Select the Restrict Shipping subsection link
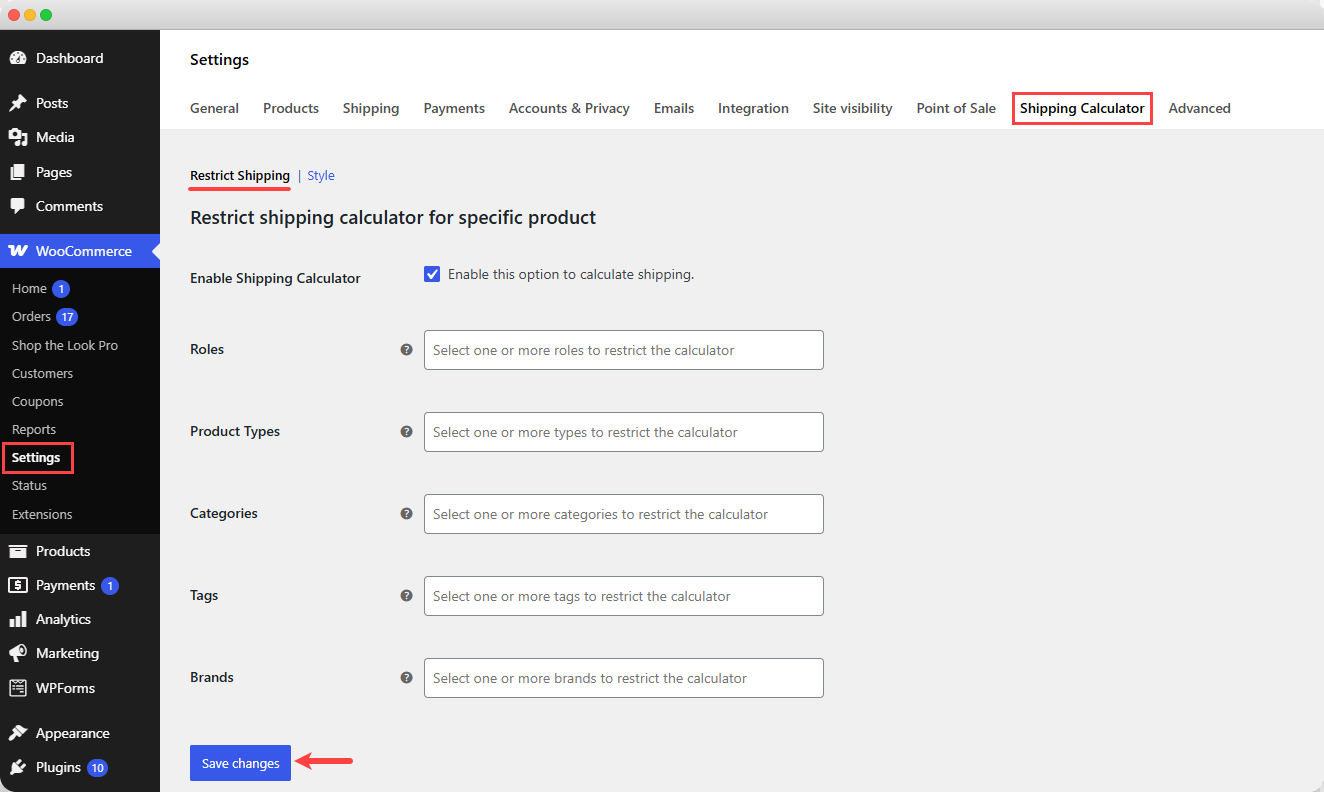The height and width of the screenshot is (792, 1324). click(240, 175)
